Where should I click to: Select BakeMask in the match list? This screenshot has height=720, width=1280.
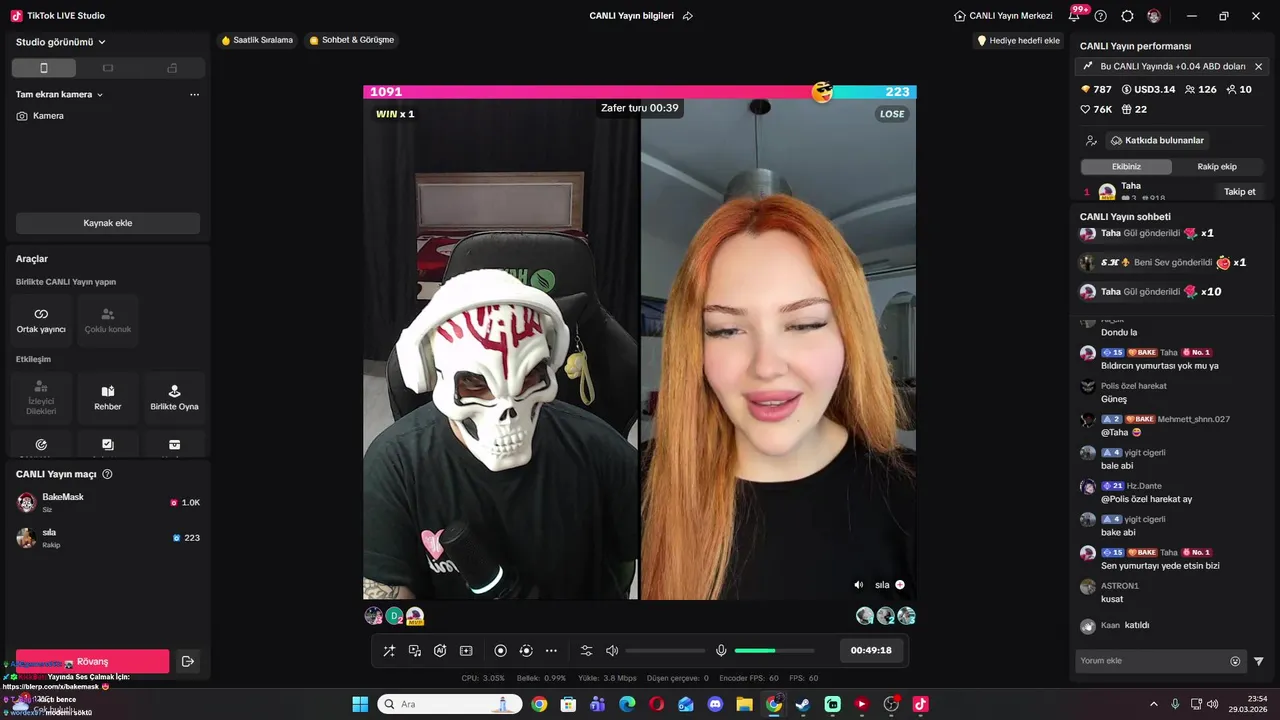tap(108, 502)
